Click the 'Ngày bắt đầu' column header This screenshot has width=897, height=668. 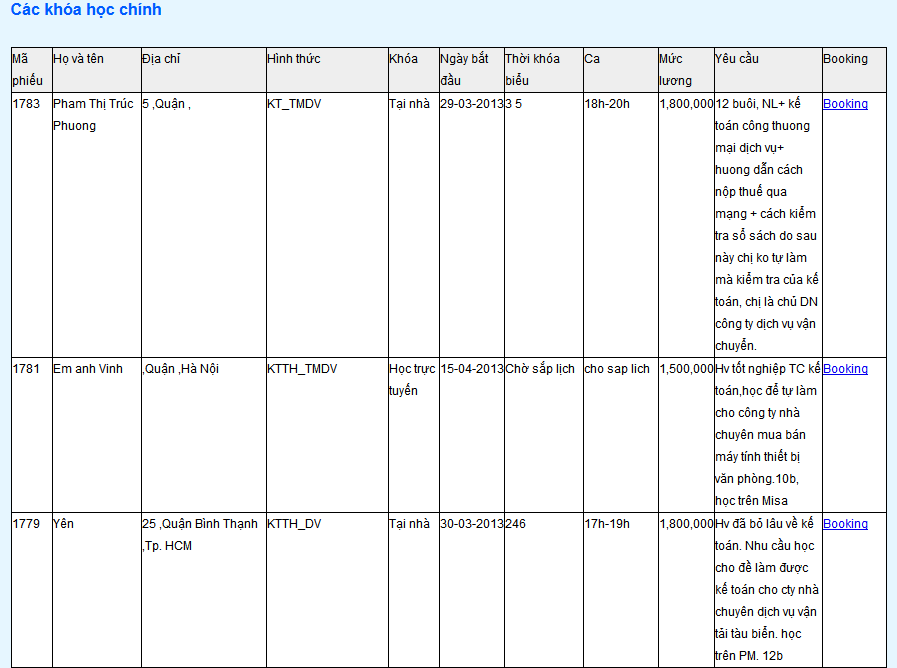coord(464,69)
